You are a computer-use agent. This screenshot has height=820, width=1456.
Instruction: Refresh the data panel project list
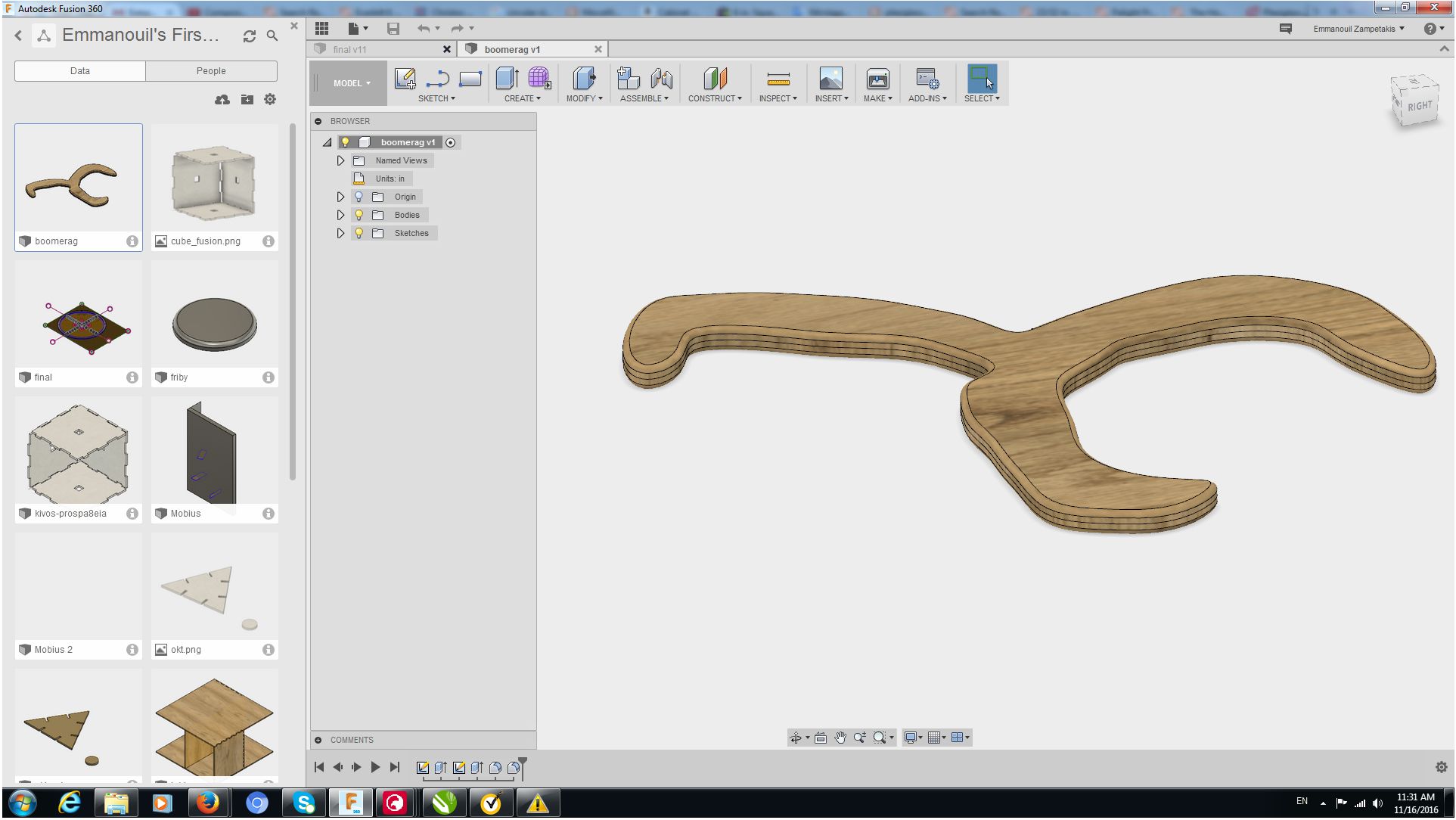250,36
